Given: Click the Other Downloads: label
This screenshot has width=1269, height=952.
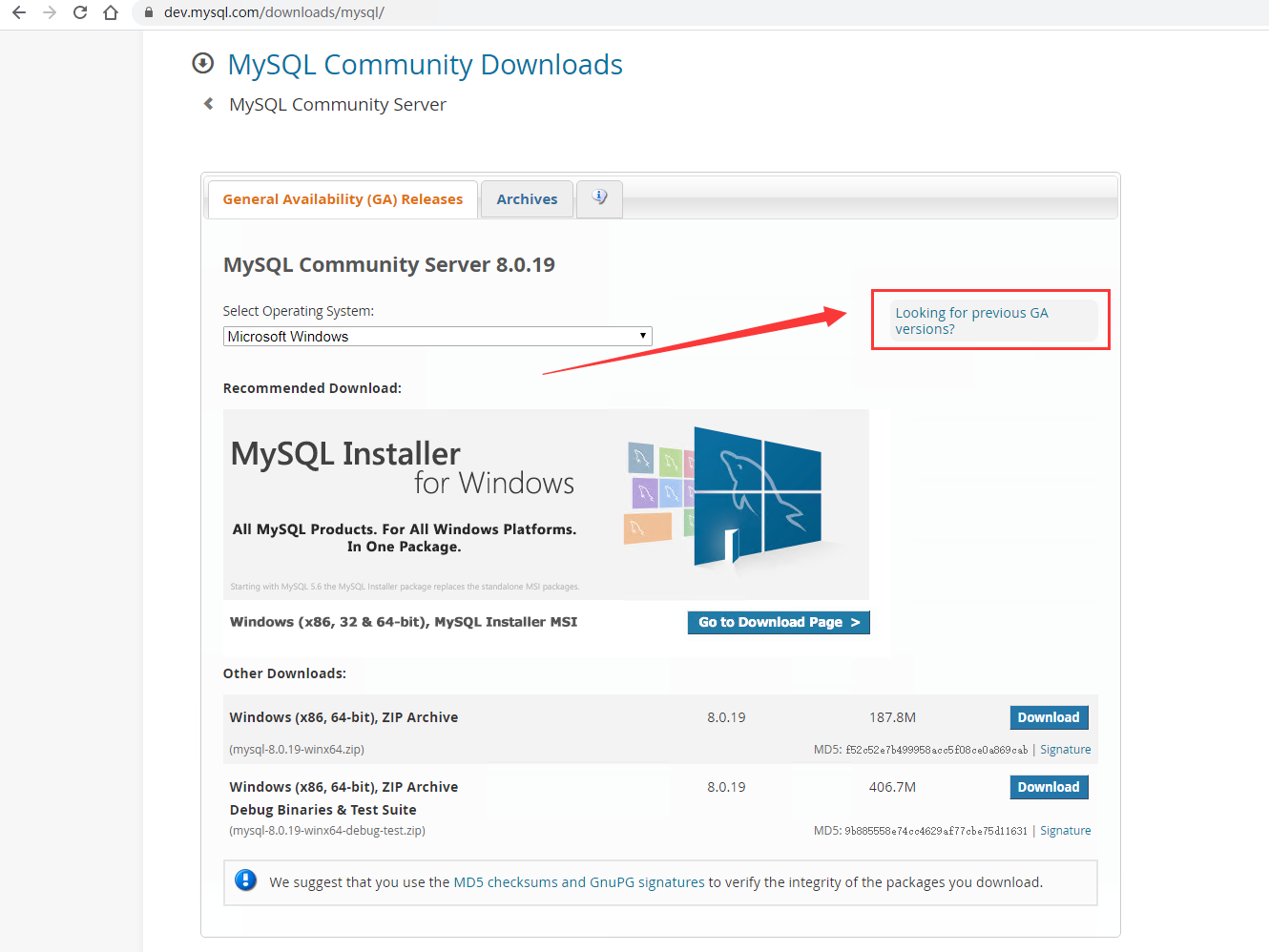Looking at the screenshot, I should [x=284, y=673].
